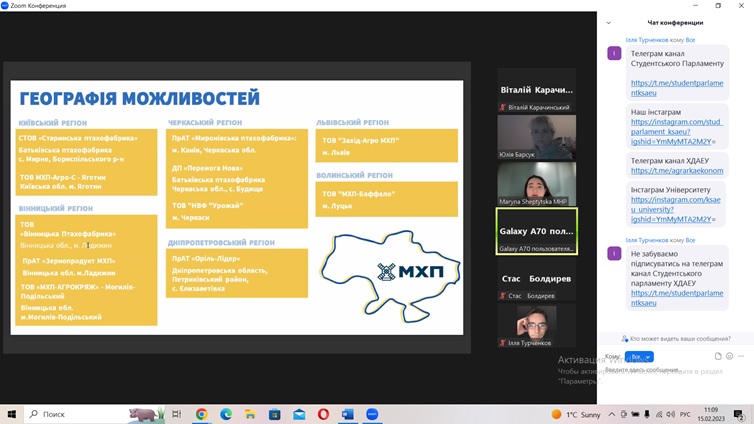Image resolution: width=754 pixels, height=424 pixels.
Task: Click 'КИЇВСЬКИЙ РЕГІОН' heading on slide
Action: click(53, 123)
